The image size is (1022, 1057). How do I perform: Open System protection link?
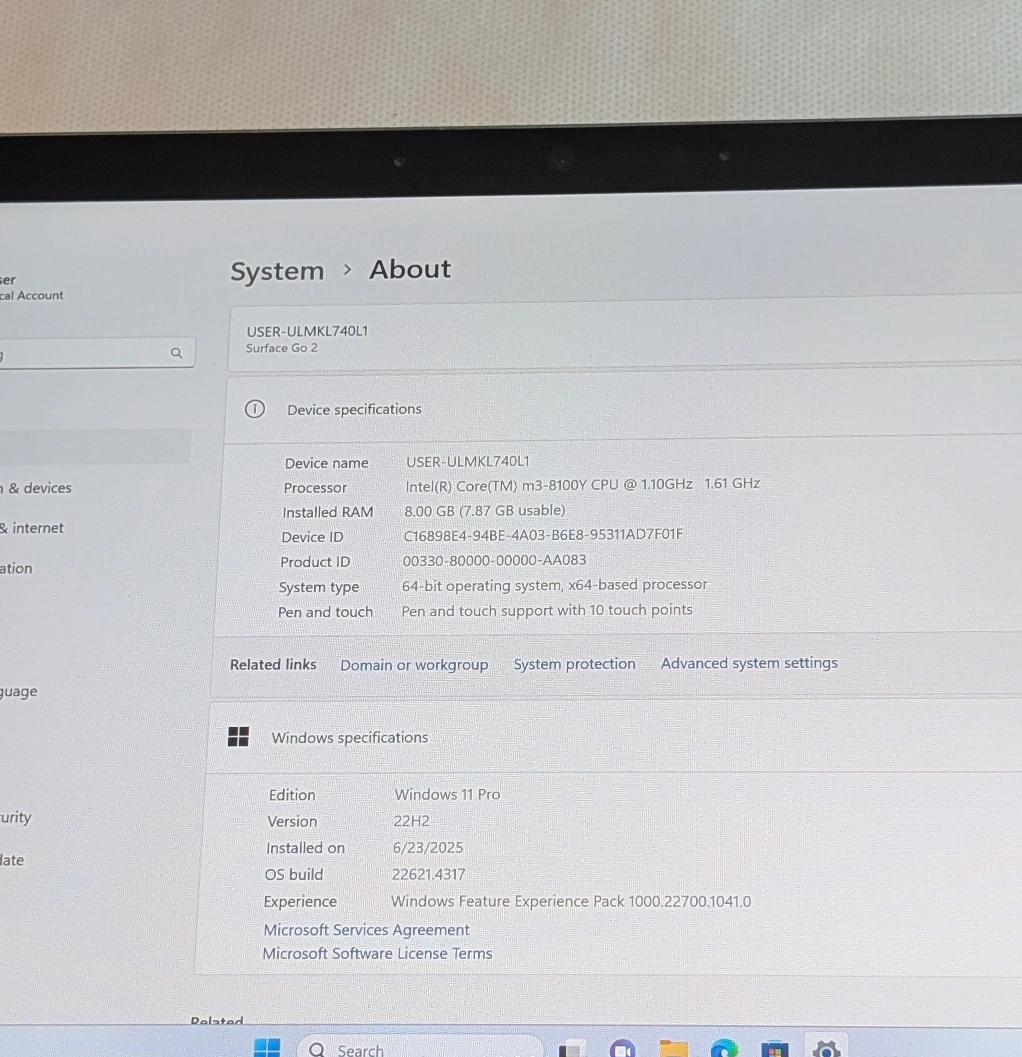[x=574, y=664]
